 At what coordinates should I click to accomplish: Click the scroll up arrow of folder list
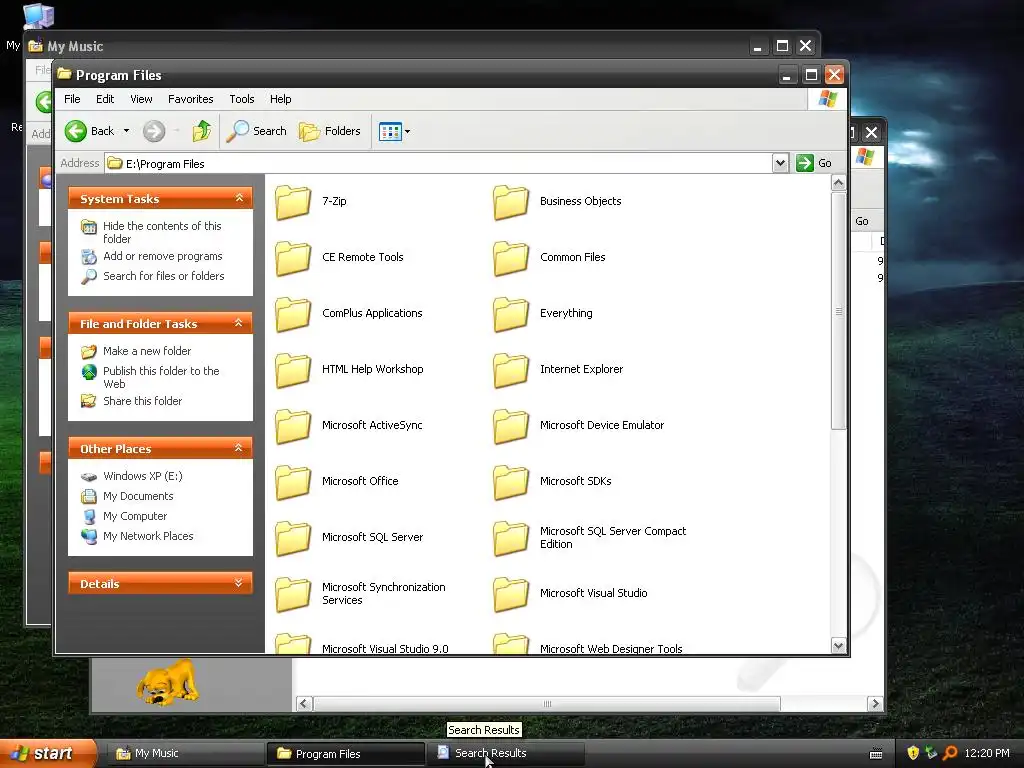tap(839, 184)
